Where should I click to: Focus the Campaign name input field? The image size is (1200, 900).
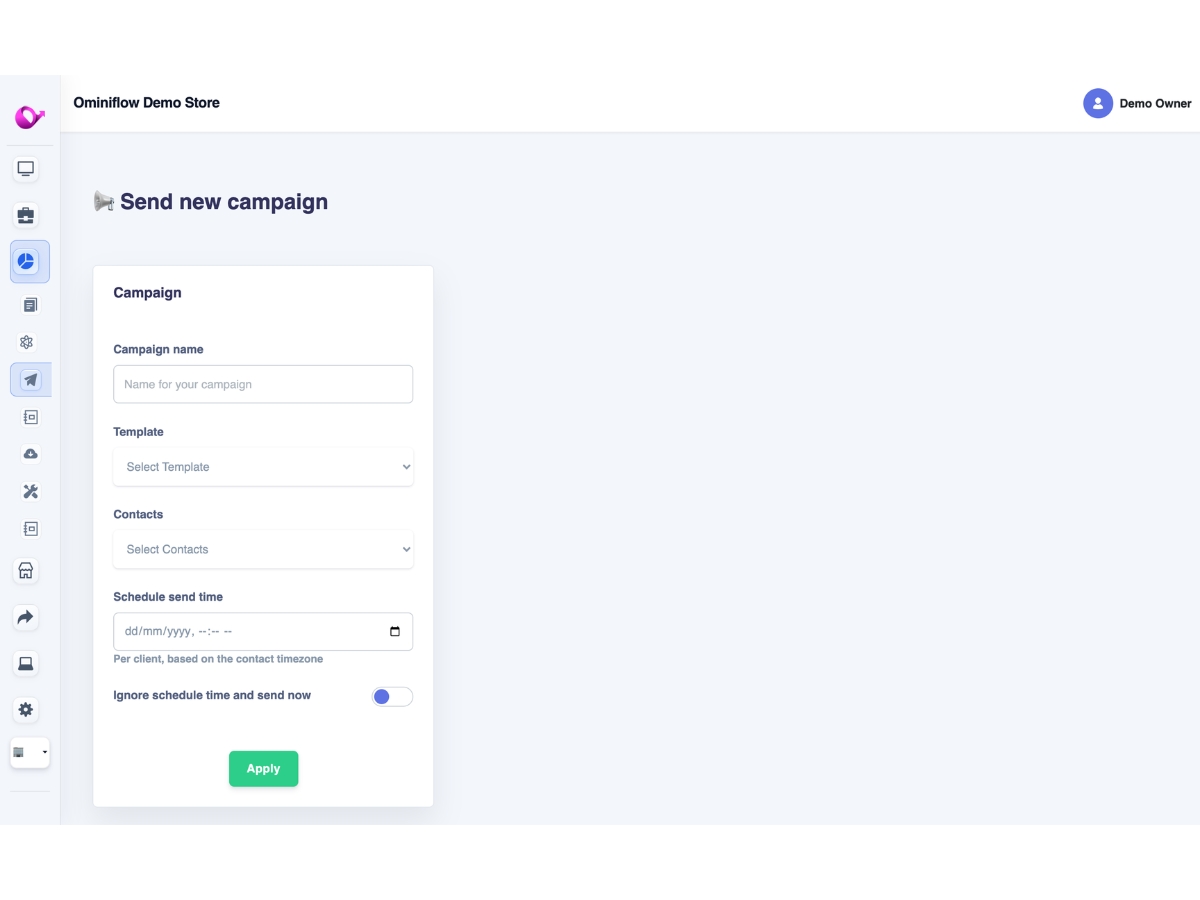pos(263,384)
